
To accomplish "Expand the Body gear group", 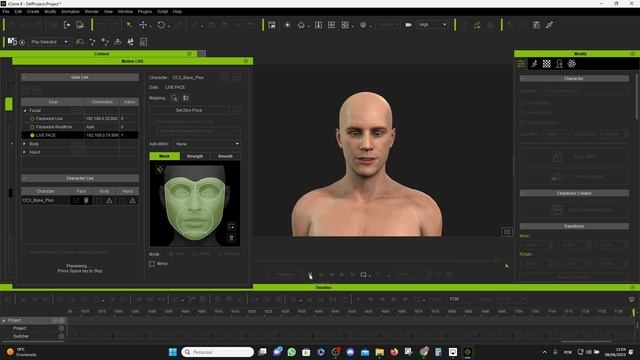I will [24, 144].
